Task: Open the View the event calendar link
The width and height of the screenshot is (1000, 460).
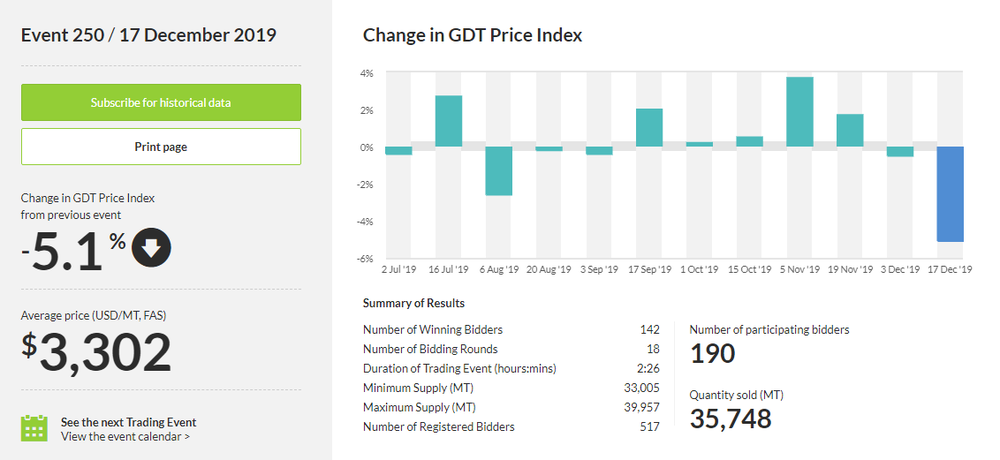Action: [125, 436]
